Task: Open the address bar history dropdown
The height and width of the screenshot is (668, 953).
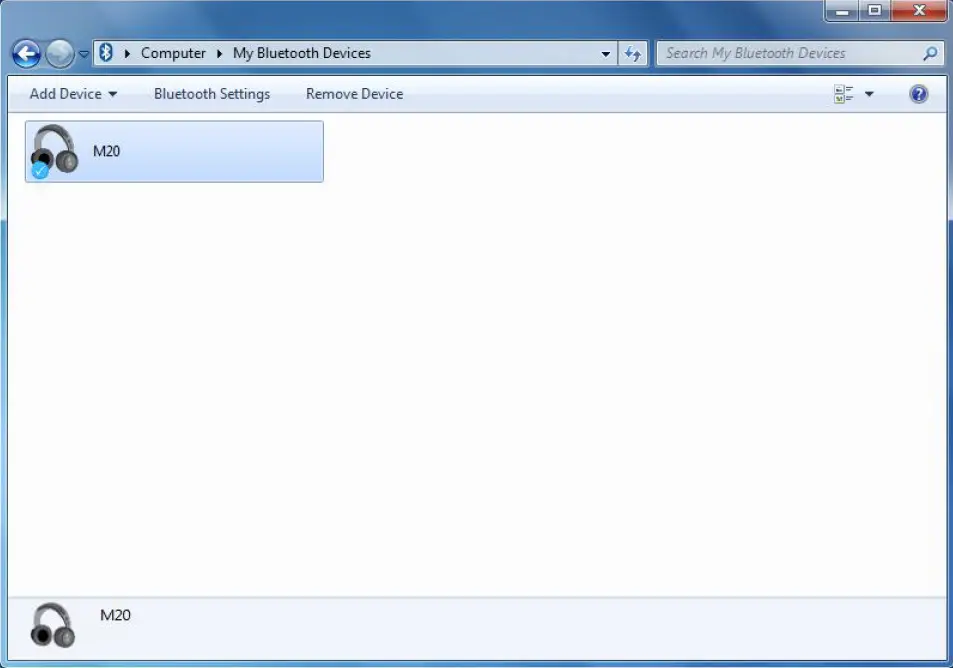Action: pos(605,53)
